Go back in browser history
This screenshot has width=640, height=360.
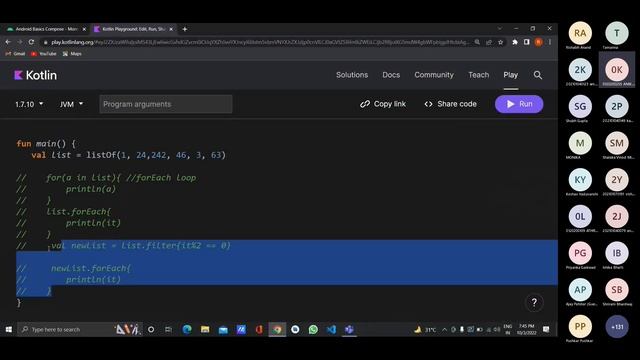click(8, 42)
